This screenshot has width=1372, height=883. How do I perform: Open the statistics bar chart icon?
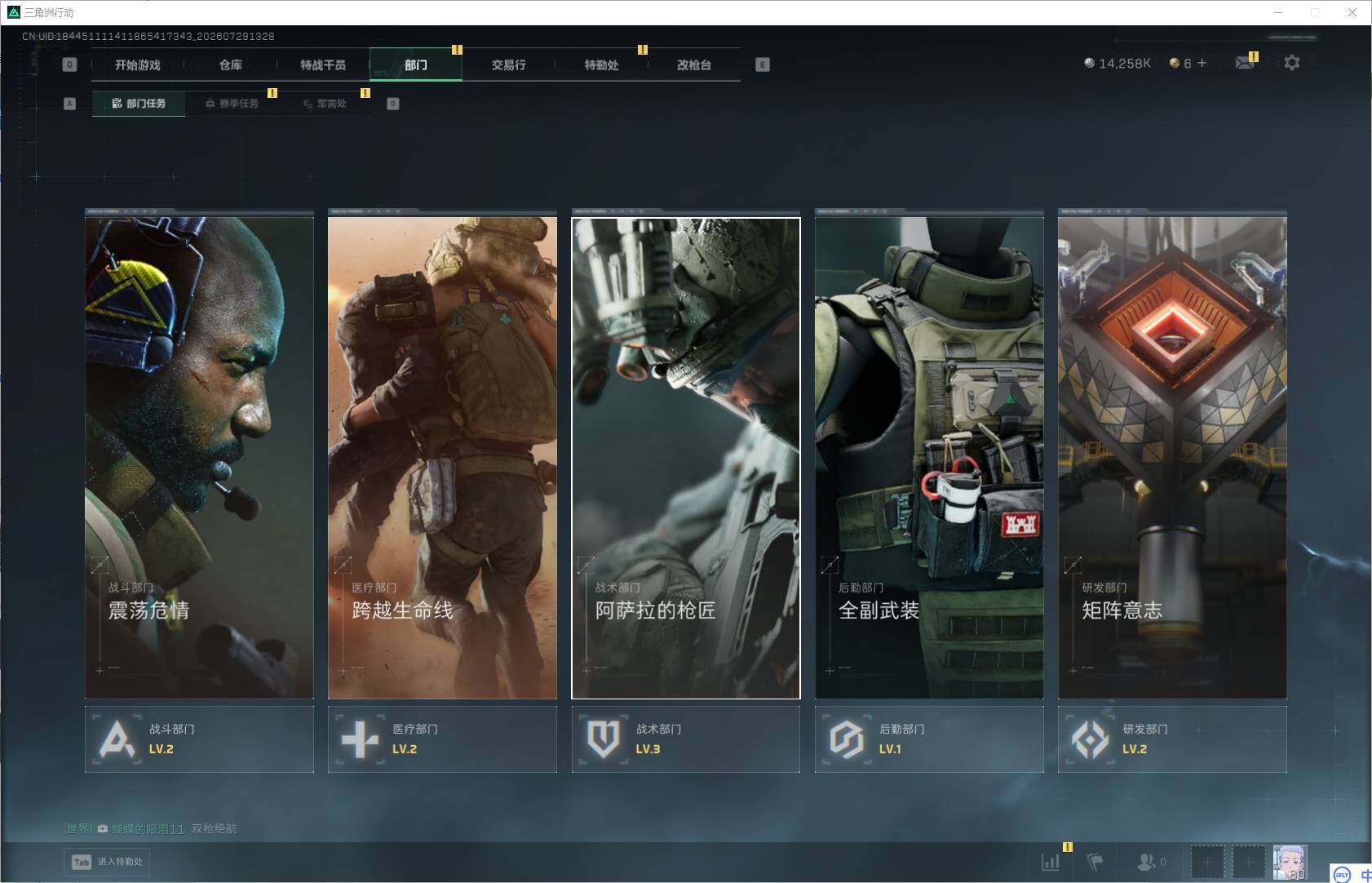point(1051,861)
